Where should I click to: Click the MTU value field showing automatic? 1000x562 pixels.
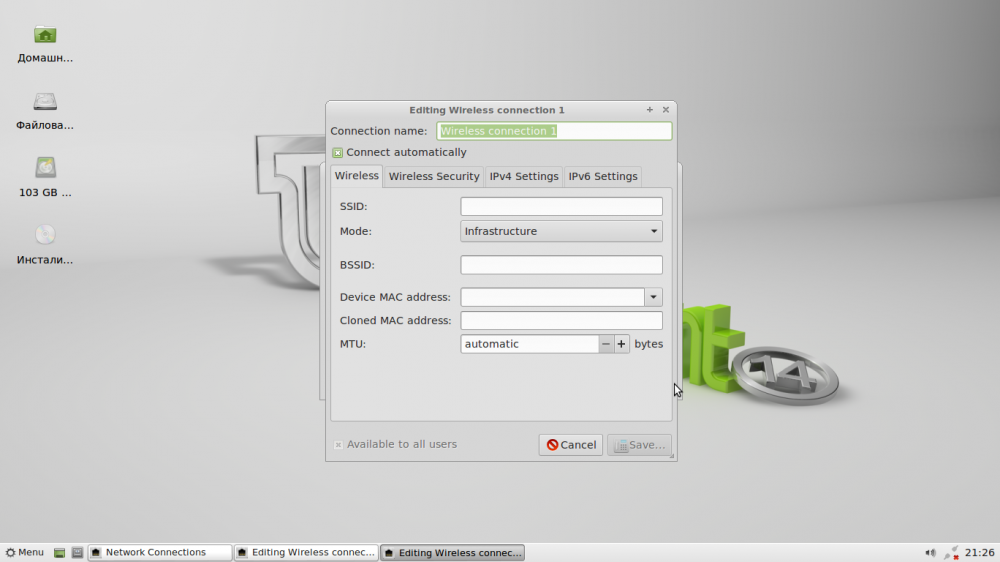click(529, 344)
